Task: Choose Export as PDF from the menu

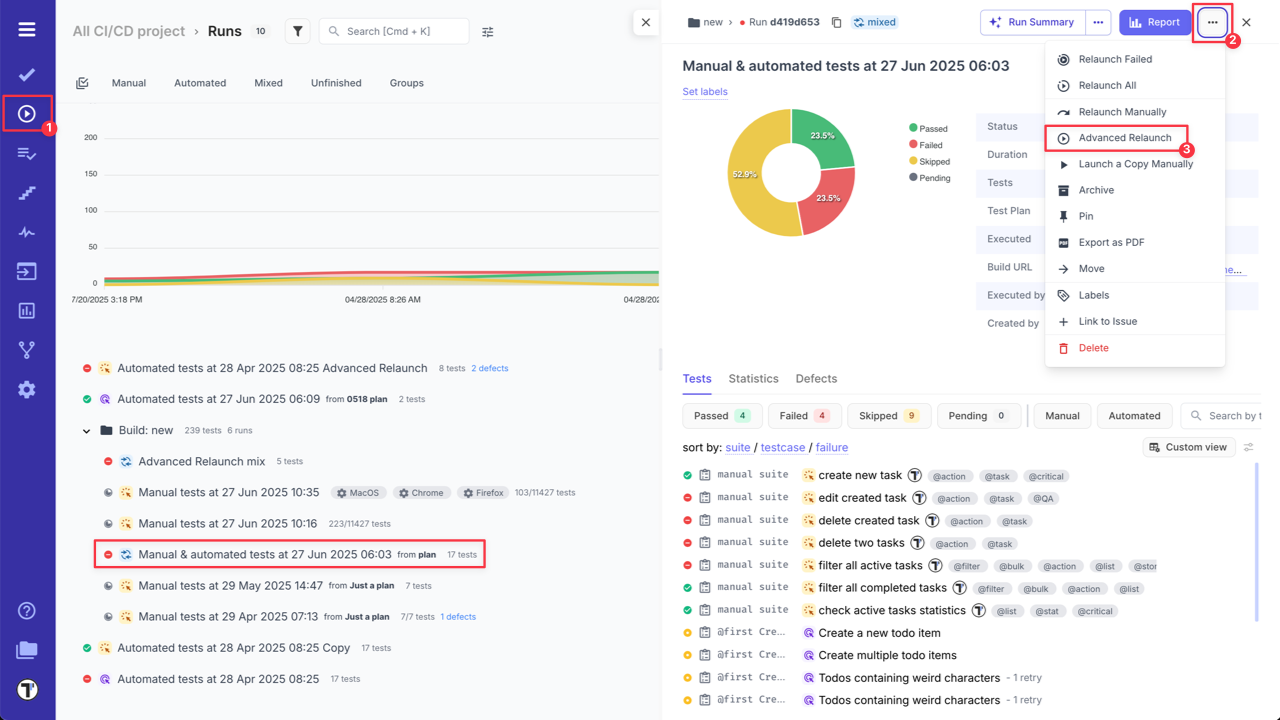Action: coord(1112,242)
